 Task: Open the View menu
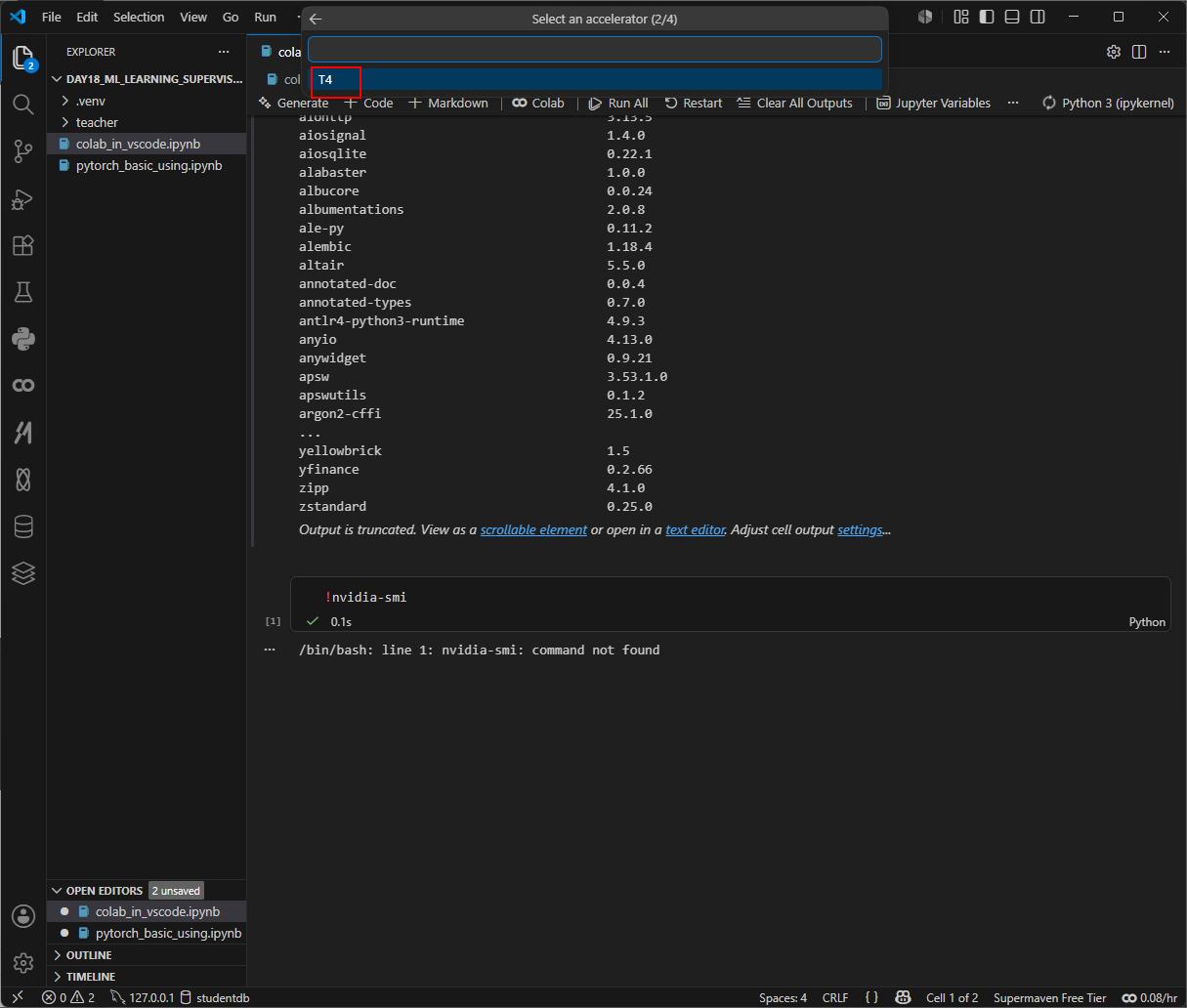pyautogui.click(x=193, y=17)
